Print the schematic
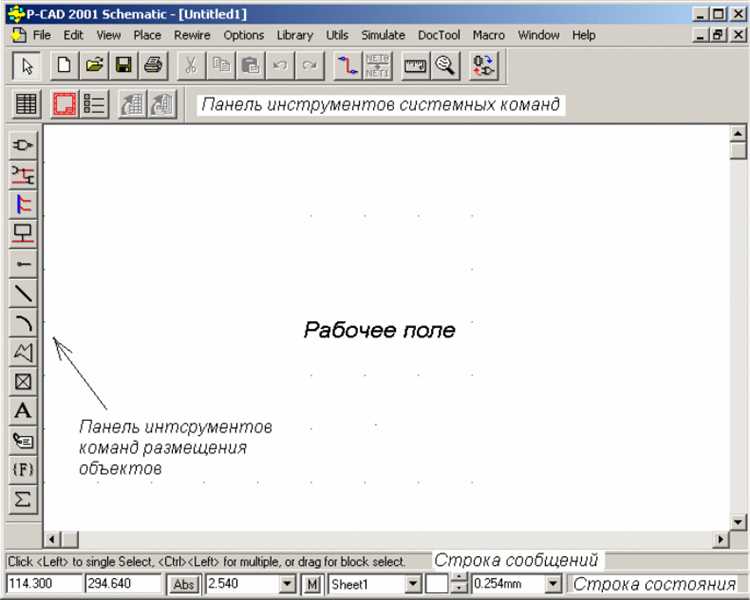This screenshot has width=750, height=600. [x=153, y=66]
